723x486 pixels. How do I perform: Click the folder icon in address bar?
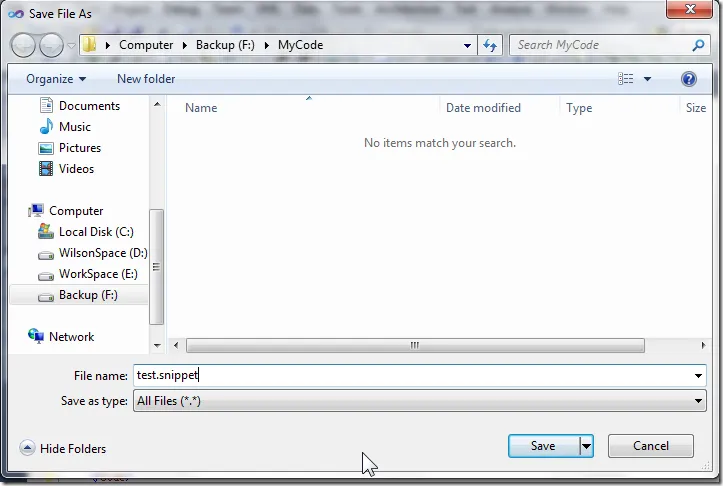(x=89, y=45)
